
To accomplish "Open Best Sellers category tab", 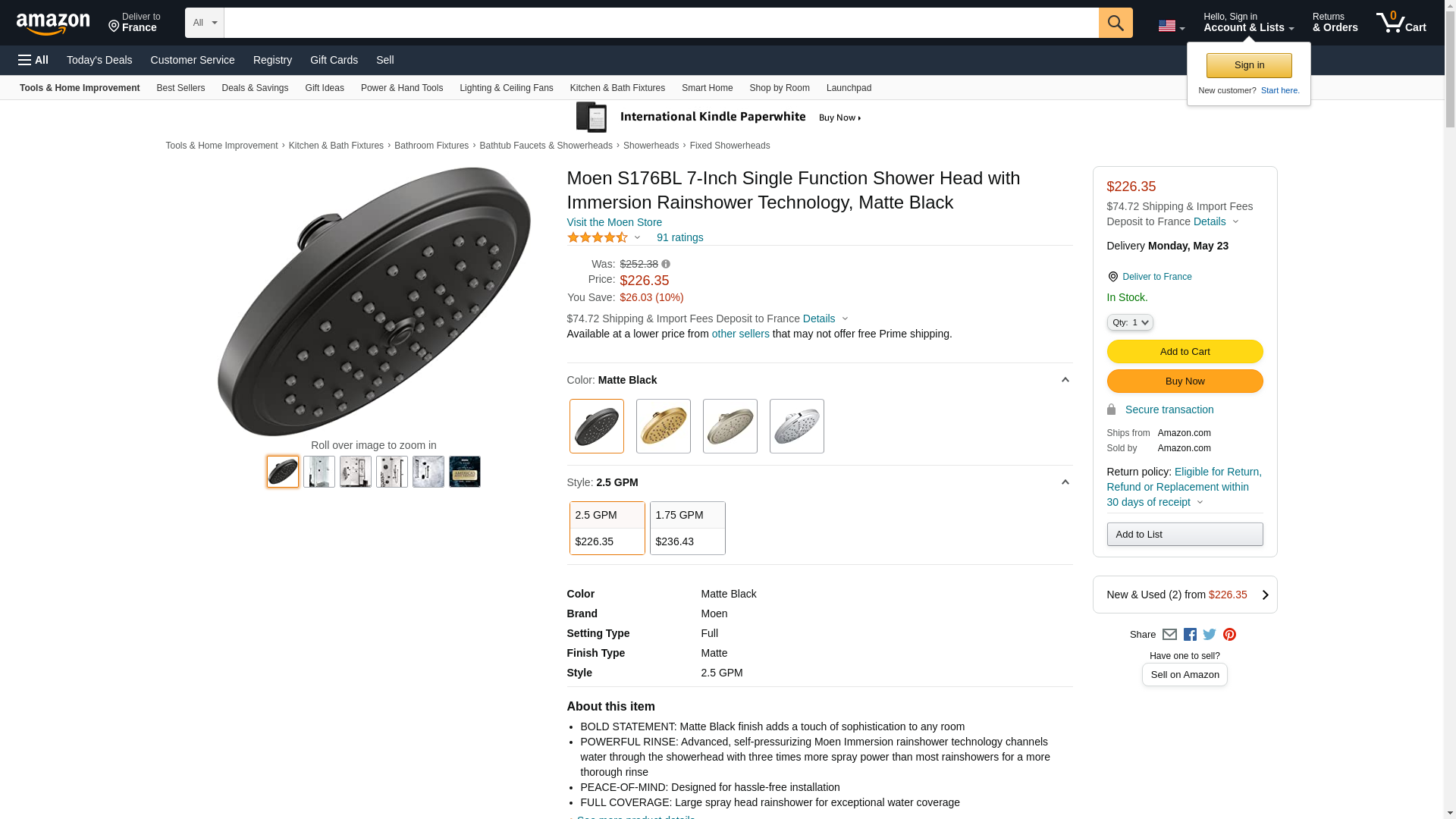I will point(180,88).
